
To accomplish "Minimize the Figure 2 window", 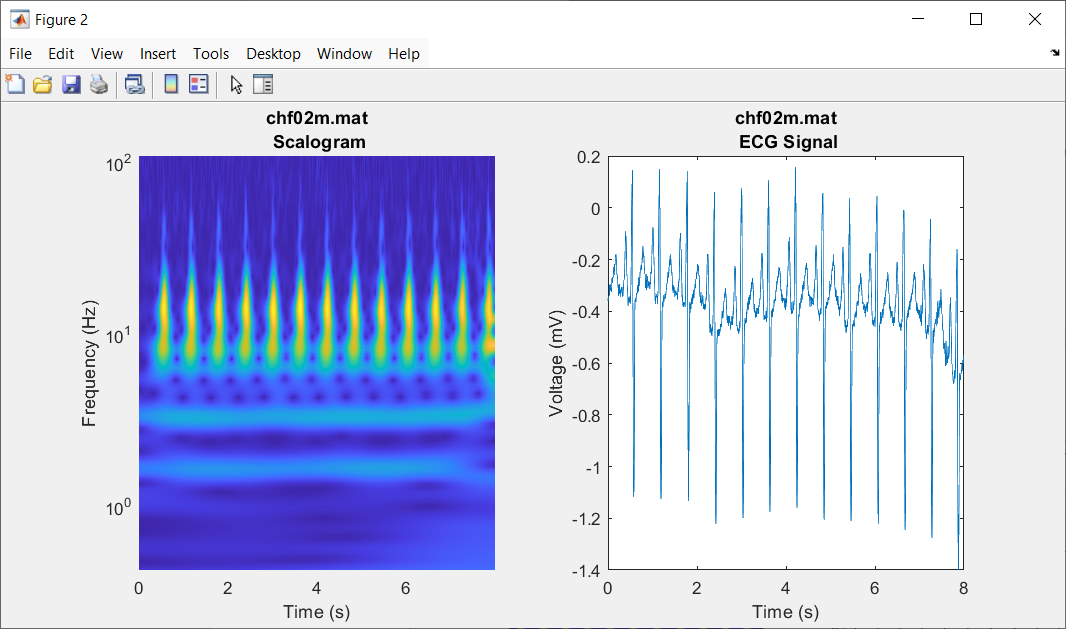I will point(918,19).
